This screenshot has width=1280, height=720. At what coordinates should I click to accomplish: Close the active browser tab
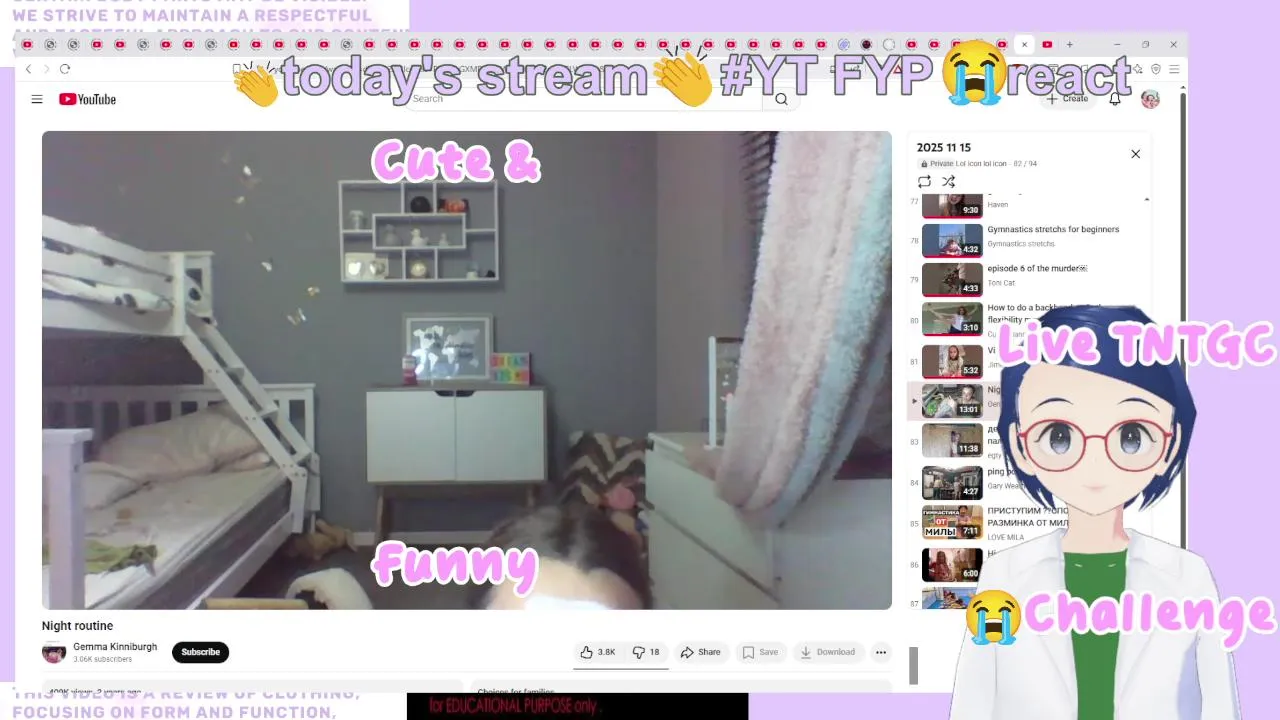click(x=1024, y=44)
